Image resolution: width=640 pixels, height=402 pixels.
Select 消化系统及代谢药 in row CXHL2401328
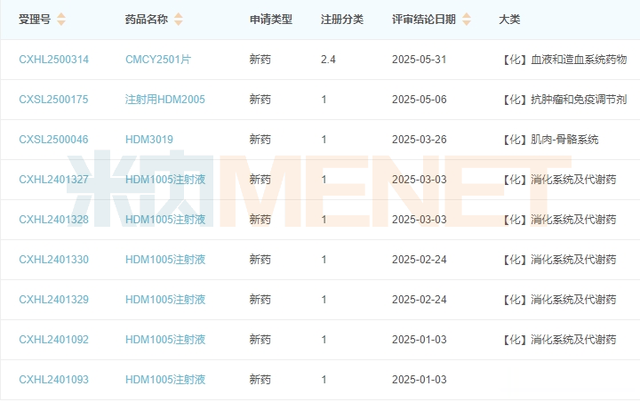click(x=573, y=220)
